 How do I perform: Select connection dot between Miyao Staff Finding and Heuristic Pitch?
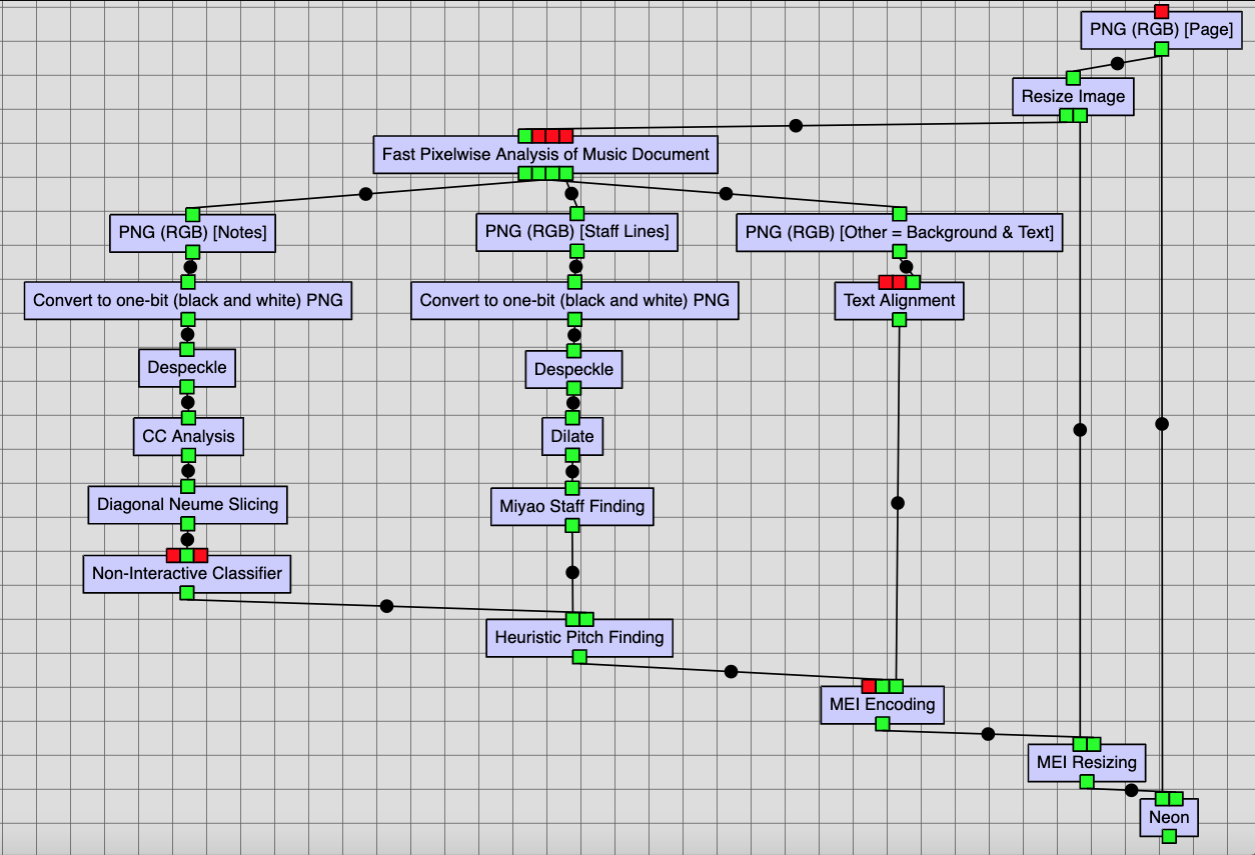572,573
